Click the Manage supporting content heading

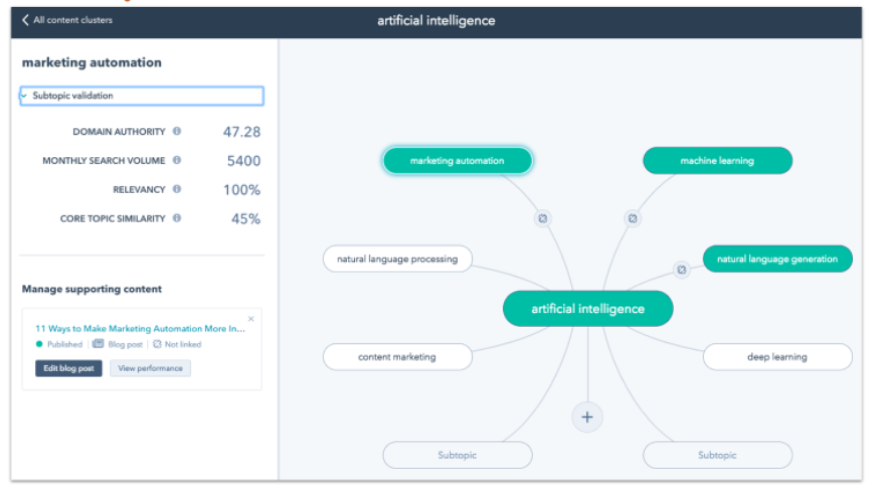(92, 289)
